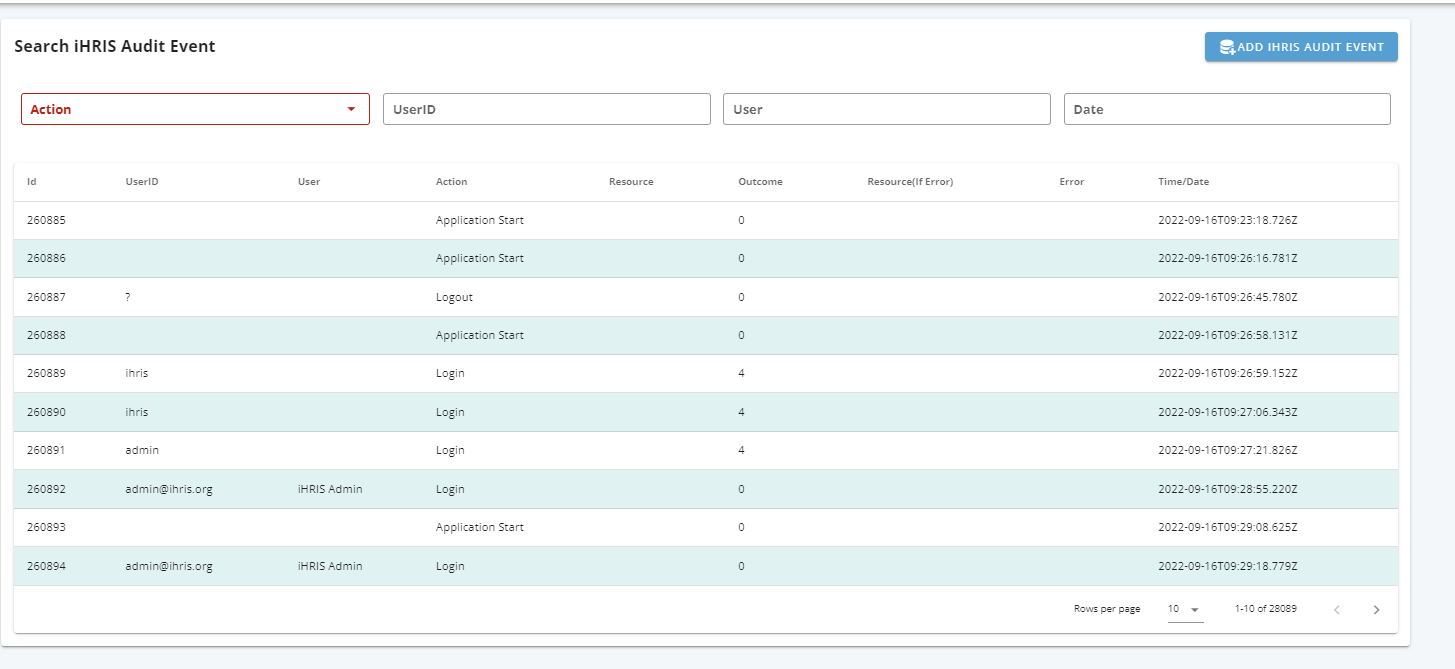The height and width of the screenshot is (669, 1455).
Task: Click outcome value 4 in row 260889
Action: coord(741,373)
